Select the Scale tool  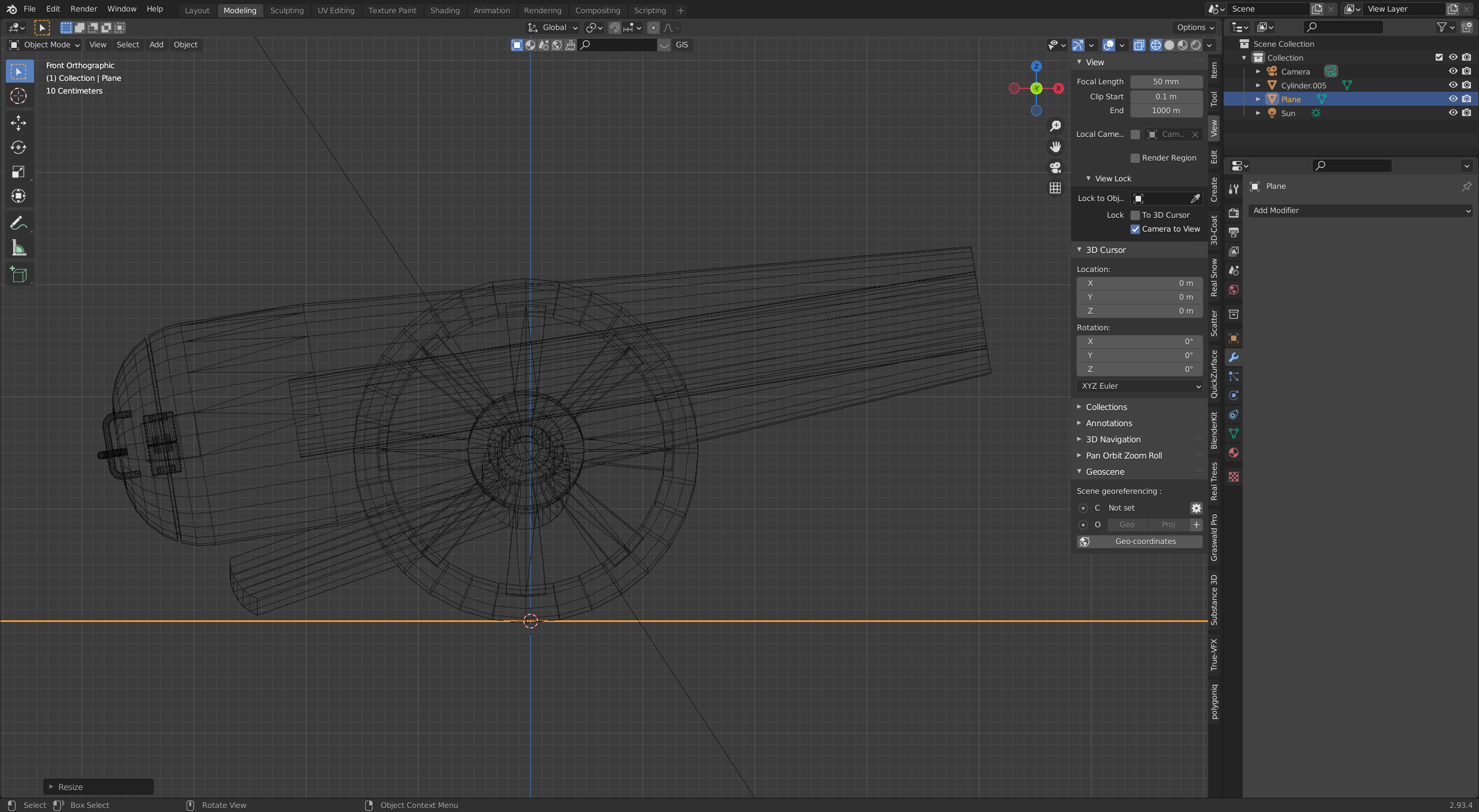pos(18,172)
